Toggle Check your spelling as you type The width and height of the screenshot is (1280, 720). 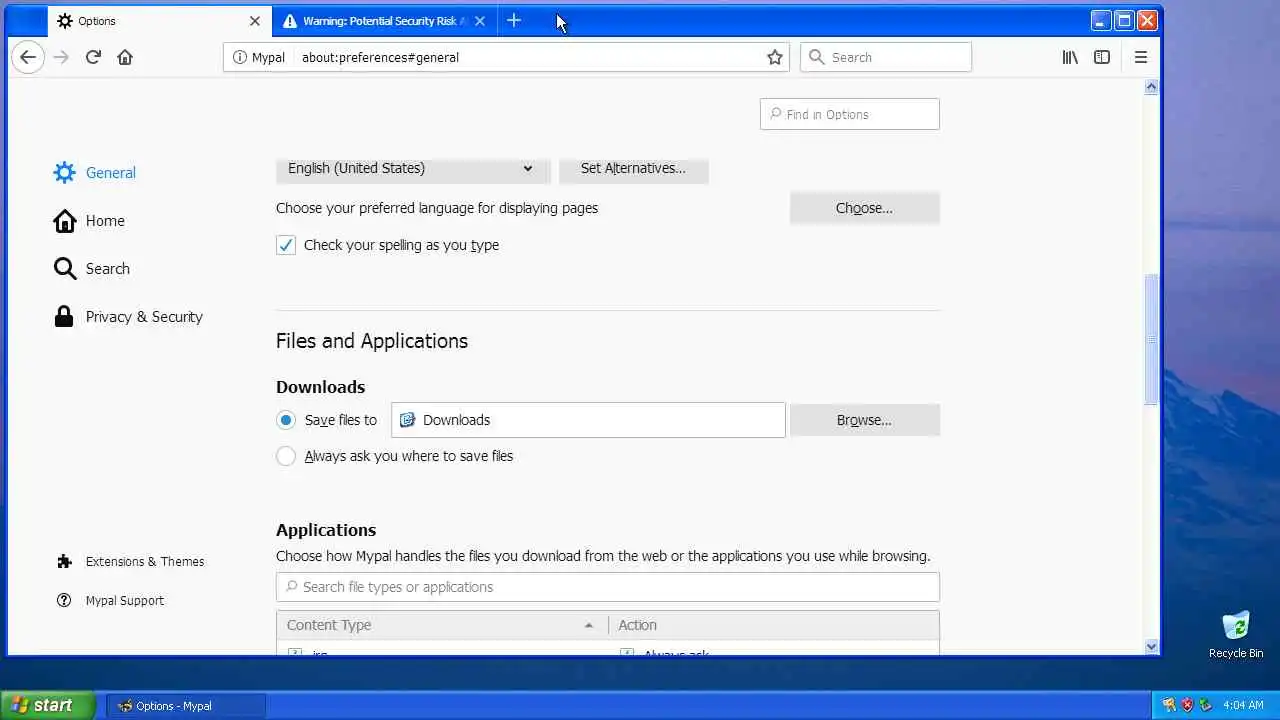click(x=286, y=245)
